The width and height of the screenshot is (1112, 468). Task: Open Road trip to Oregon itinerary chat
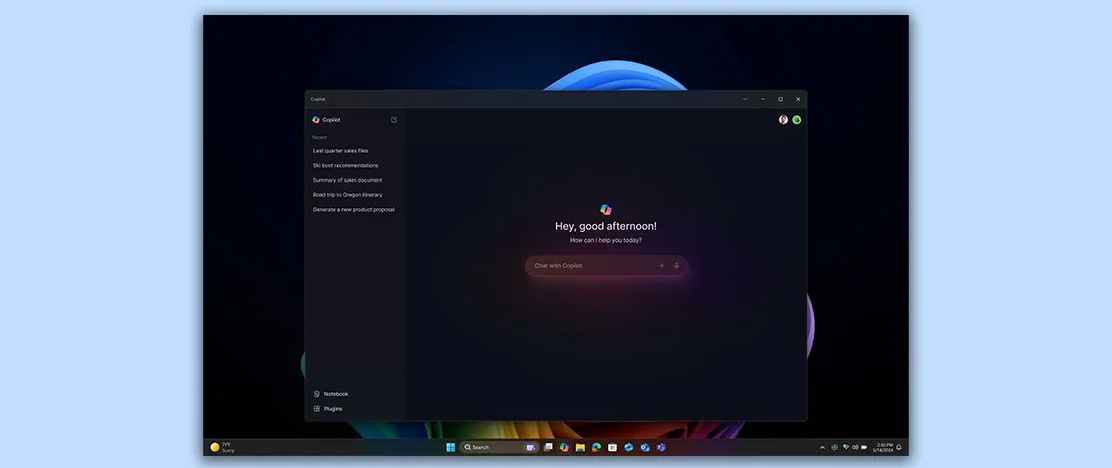click(348, 195)
